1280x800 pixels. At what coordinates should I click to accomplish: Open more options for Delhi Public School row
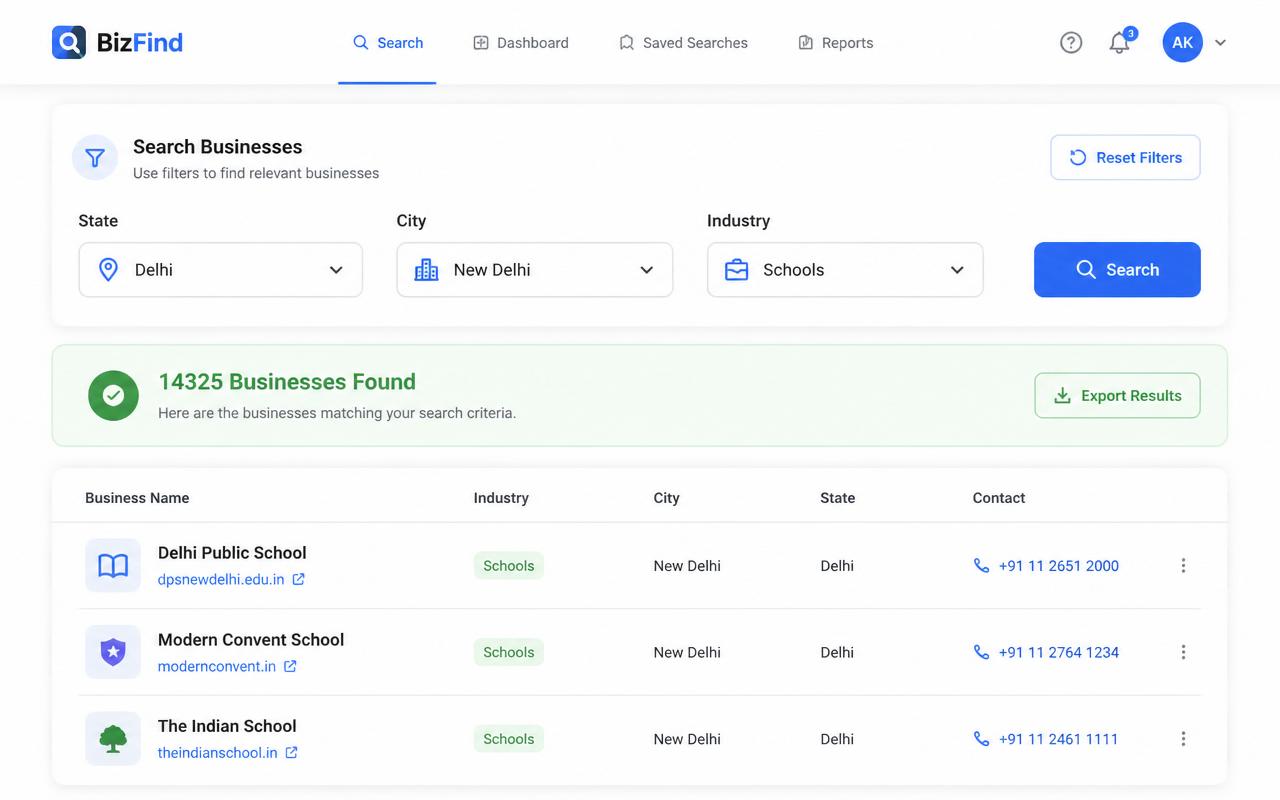(1183, 565)
